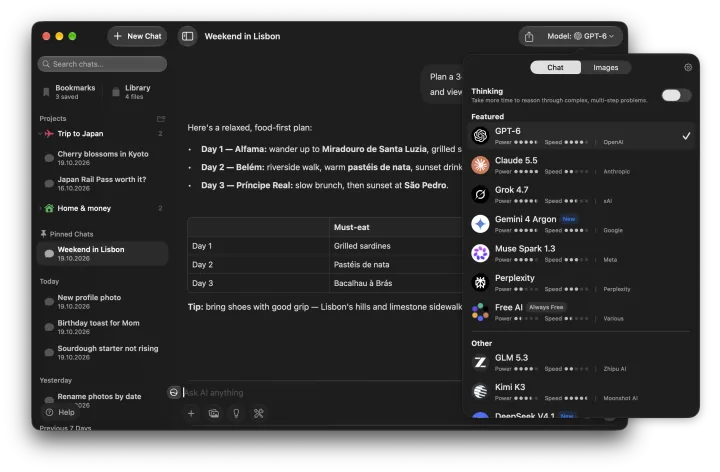Open Japan Rail Pass worth it? chat
720x472 pixels.
pos(102,184)
